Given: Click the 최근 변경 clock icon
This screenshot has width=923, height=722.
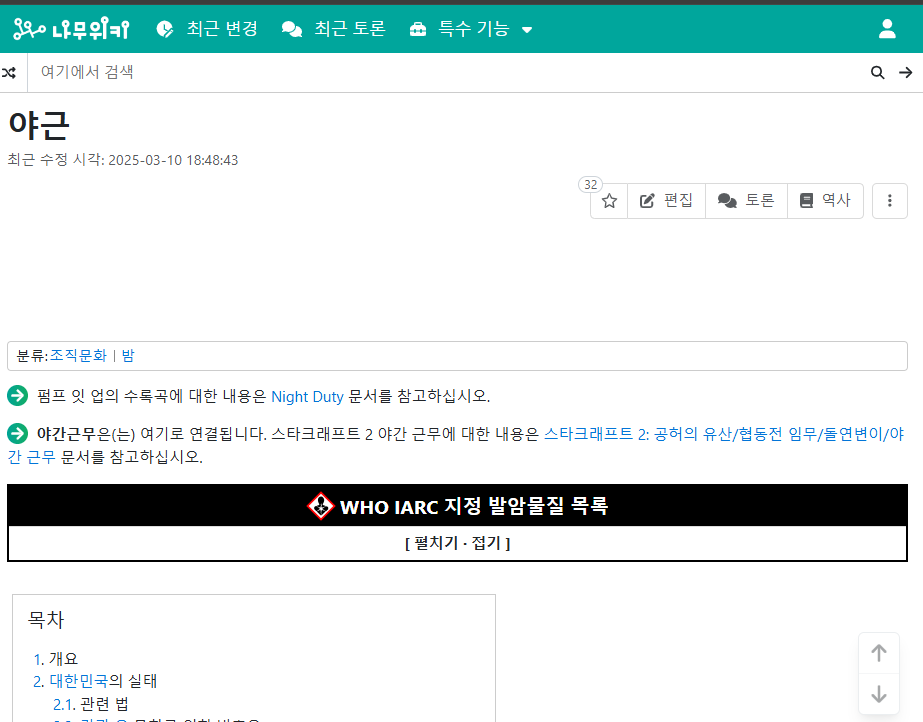Looking at the screenshot, I should [x=165, y=29].
